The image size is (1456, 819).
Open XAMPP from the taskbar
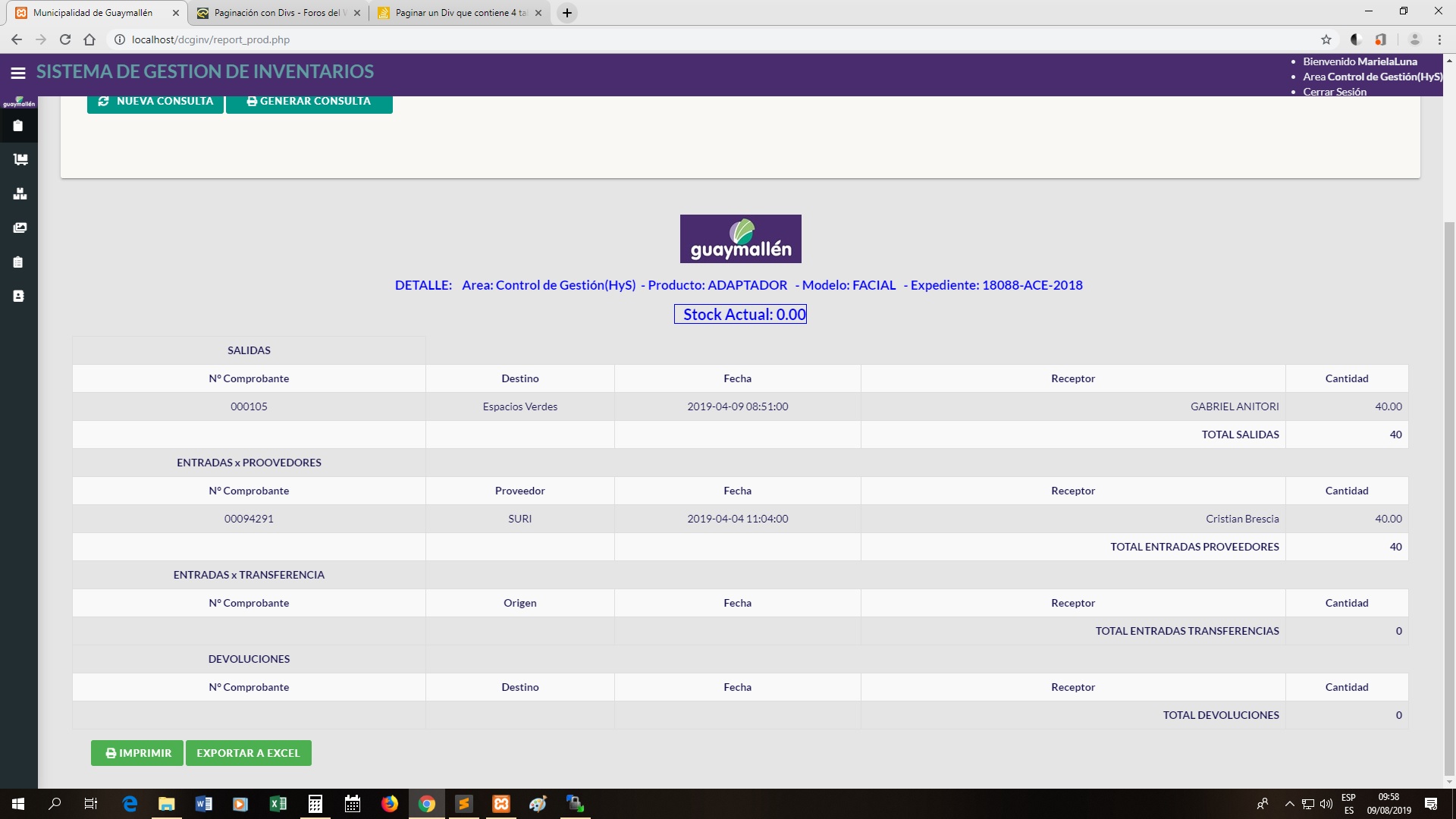coord(500,804)
